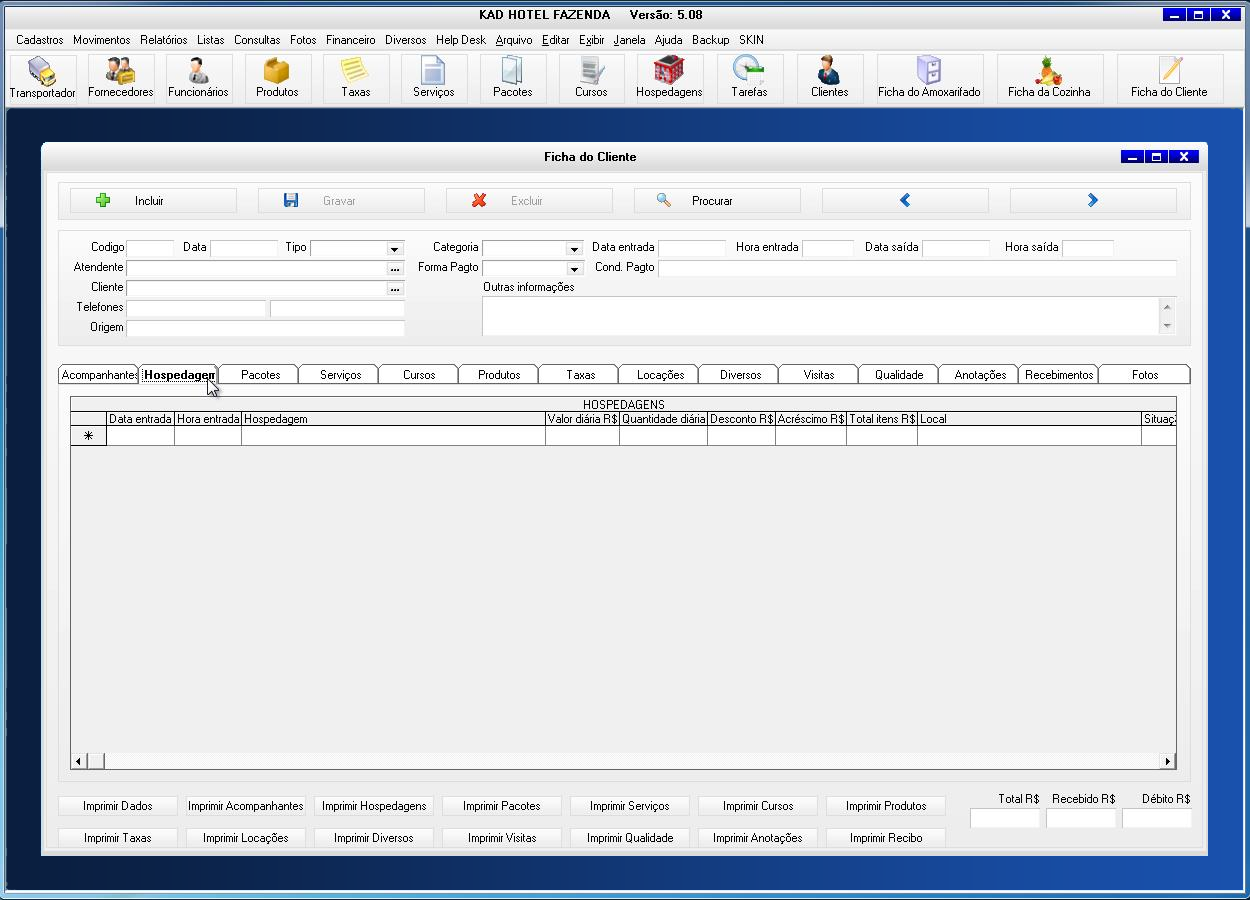This screenshot has height=900, width=1250.
Task: Browse clients with Cliente ellipsis button
Action: pos(395,288)
